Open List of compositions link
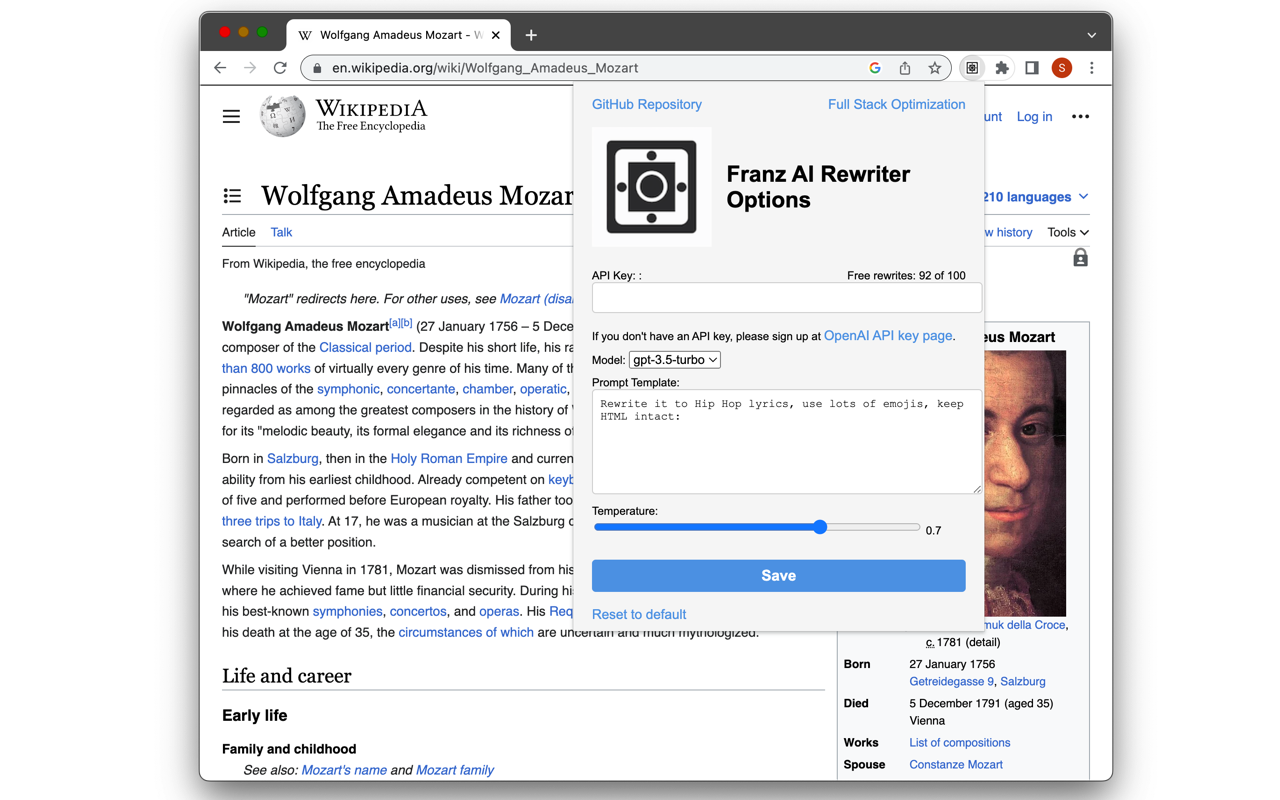 click(960, 743)
